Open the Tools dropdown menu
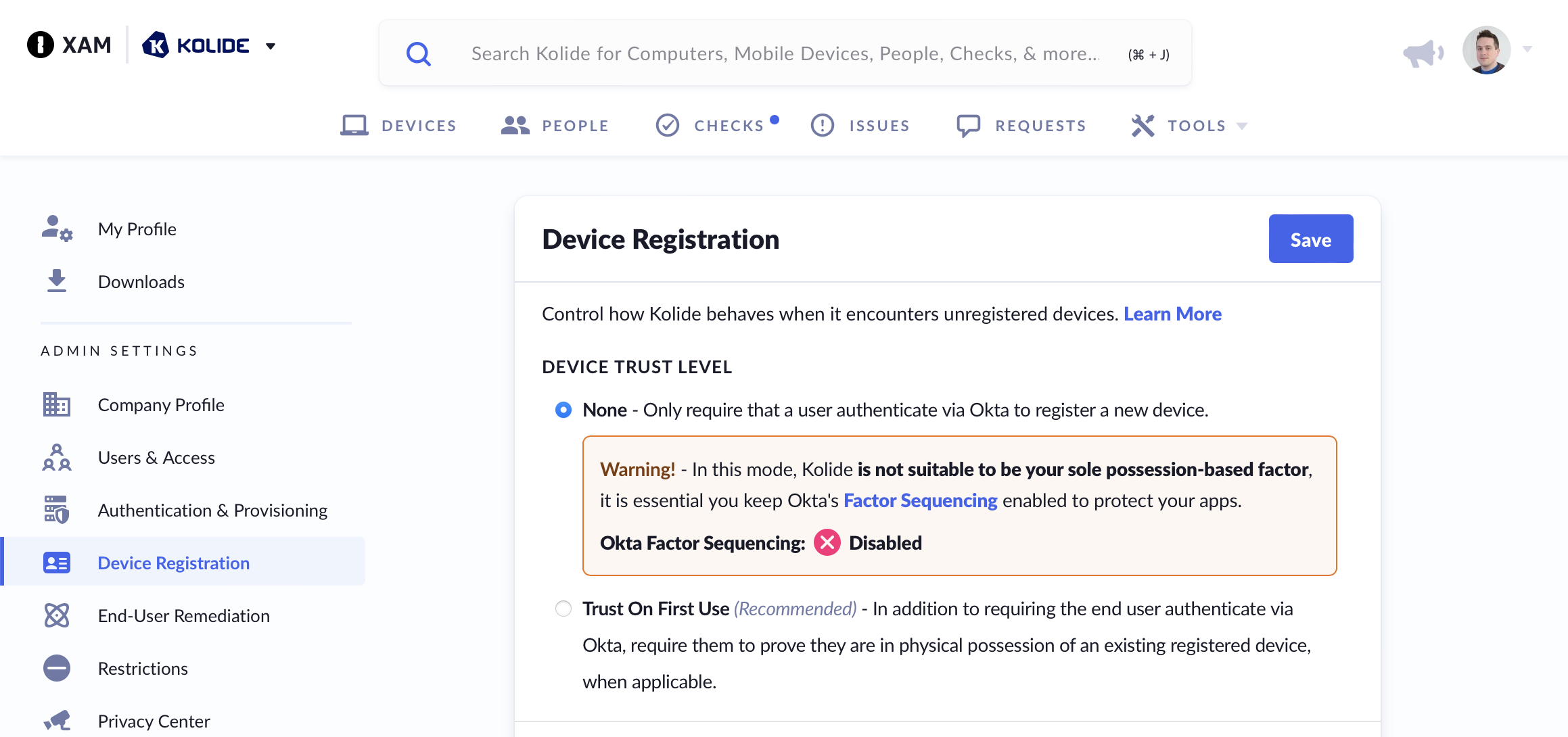Viewport: 1568px width, 737px height. coord(1189,126)
